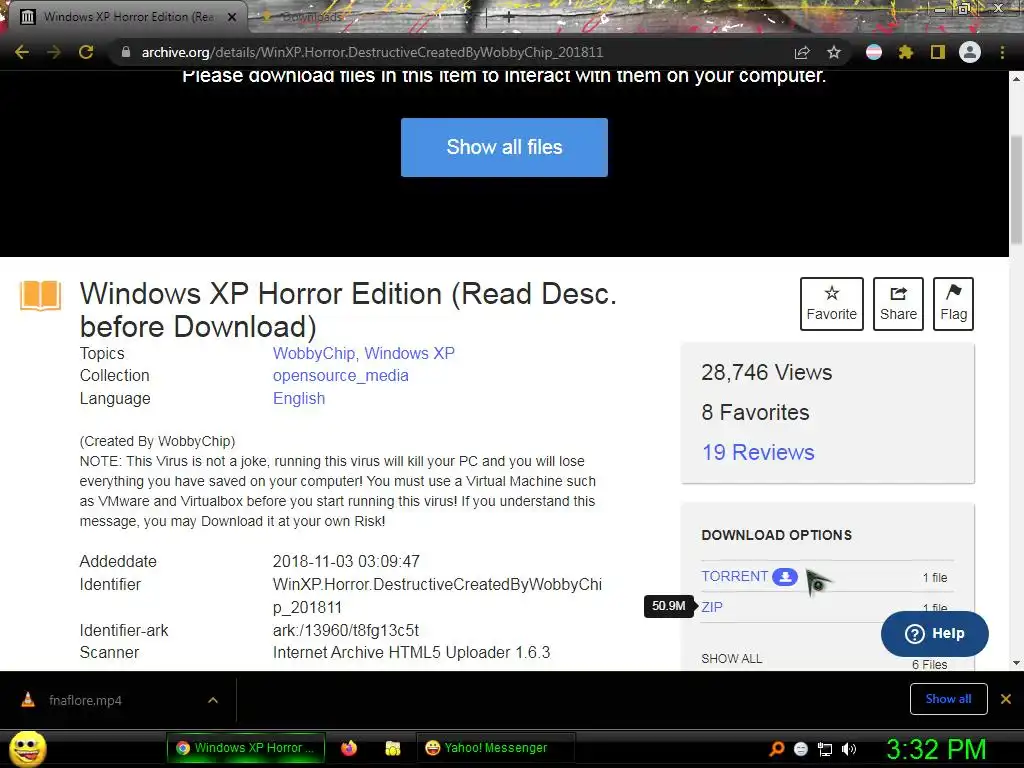Screen dimensions: 1024x768
Task: Open the round striped extension icon
Action: [x=874, y=52]
